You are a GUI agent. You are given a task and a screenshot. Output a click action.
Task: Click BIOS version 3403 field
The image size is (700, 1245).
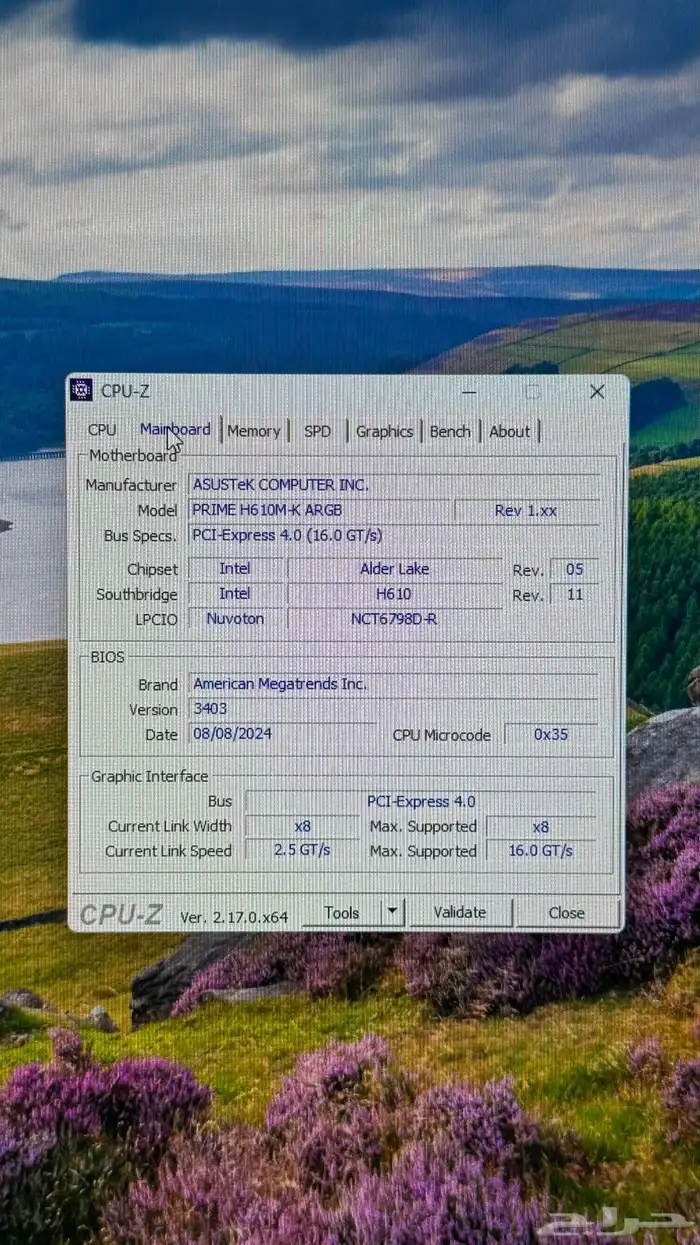393,709
